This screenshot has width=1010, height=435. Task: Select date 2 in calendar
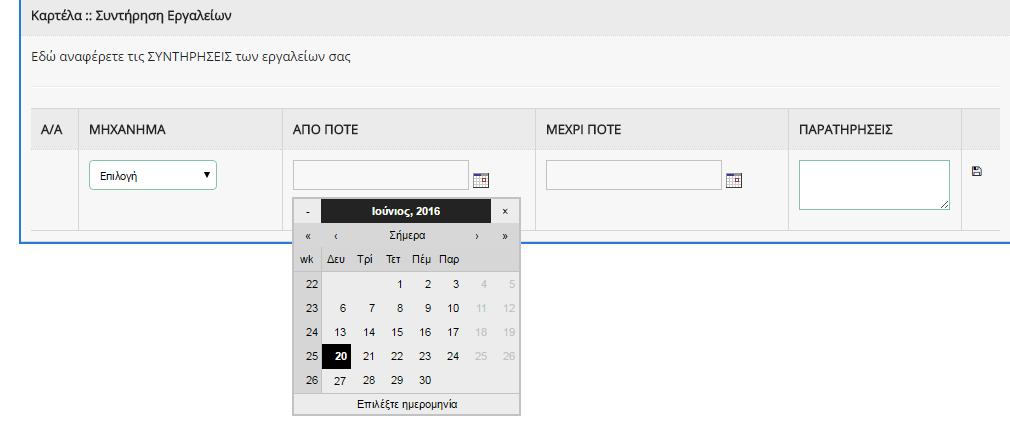tap(428, 284)
